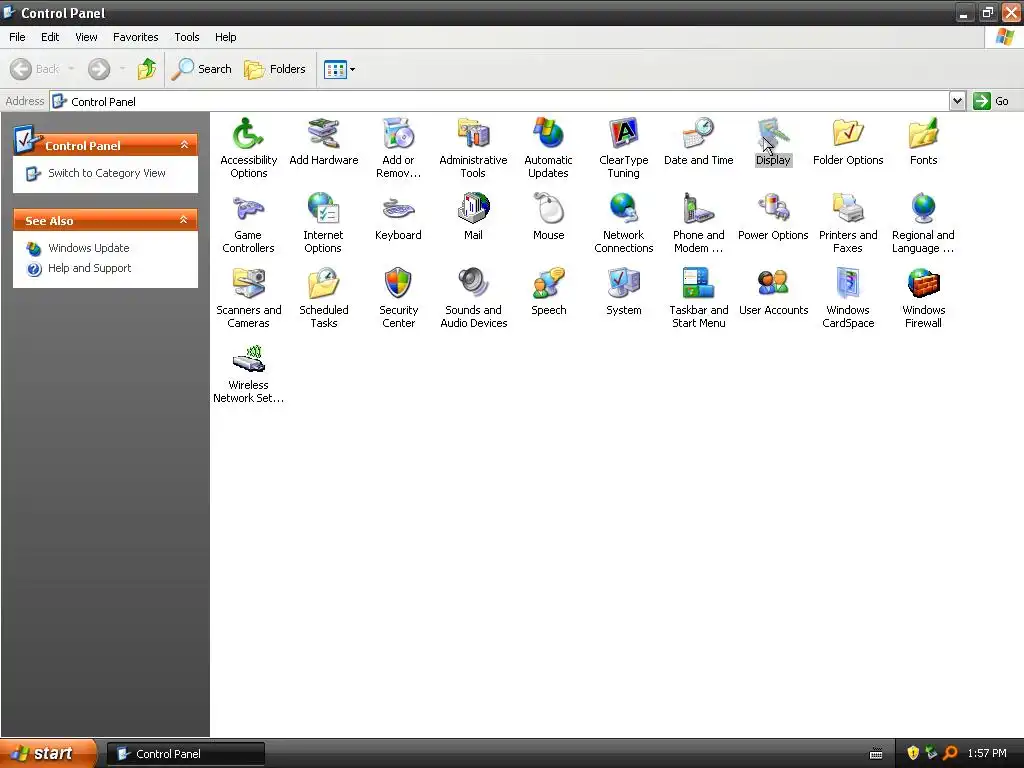Collapse the Control Panel sidebar section

184,145
